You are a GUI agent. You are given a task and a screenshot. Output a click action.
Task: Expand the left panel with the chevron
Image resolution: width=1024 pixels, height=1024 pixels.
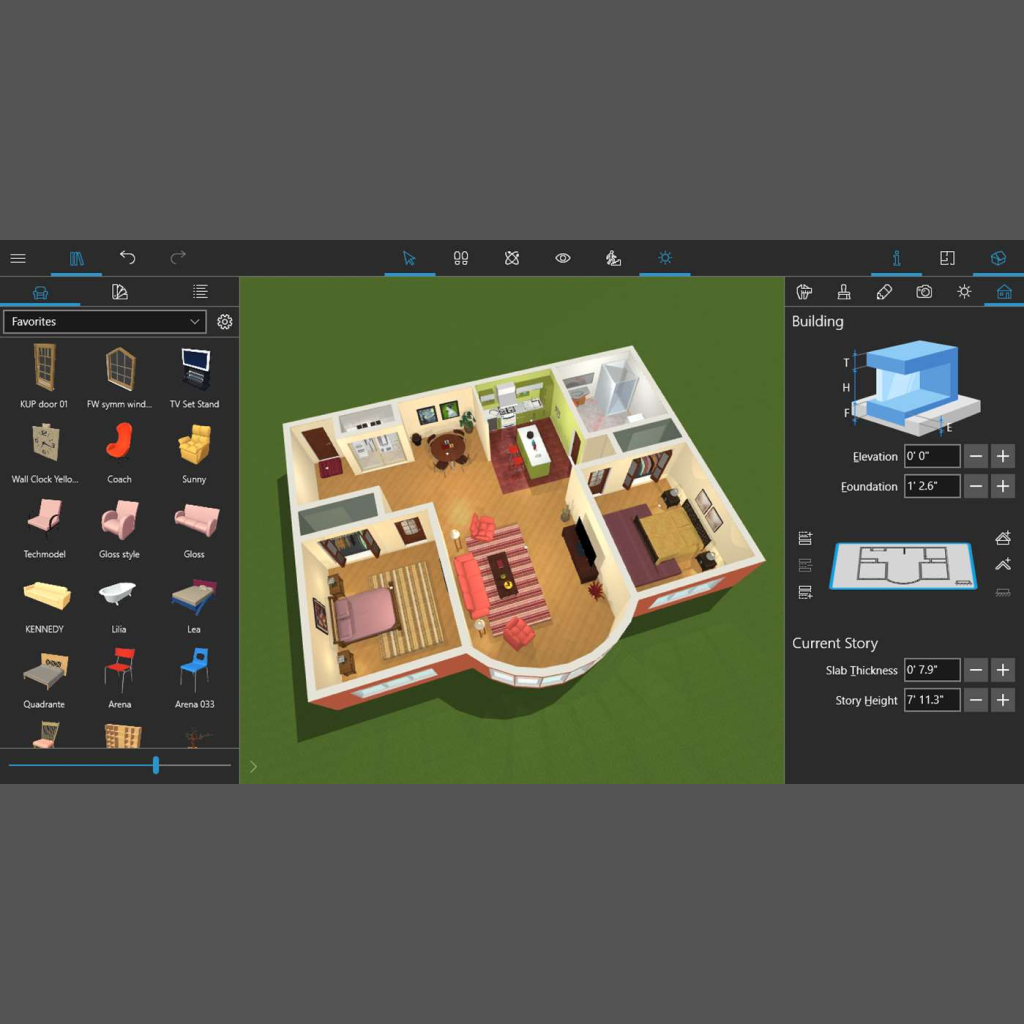click(x=253, y=766)
